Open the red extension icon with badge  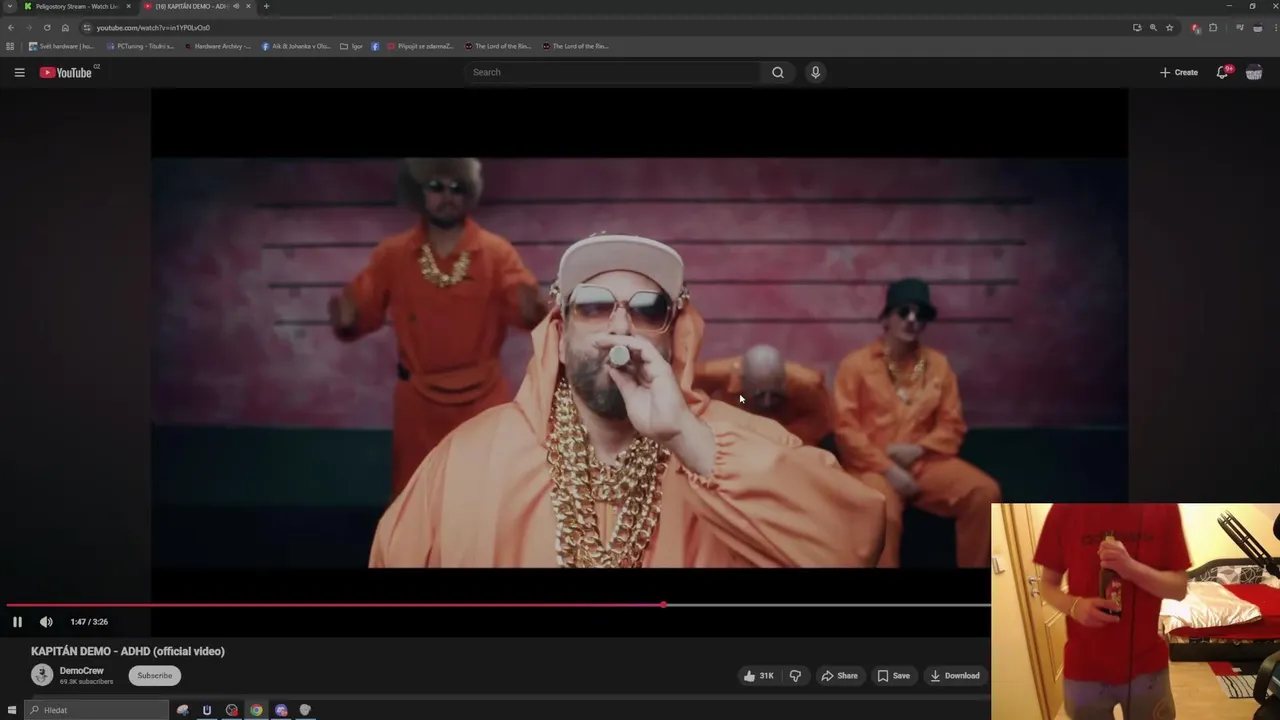coord(1196,28)
